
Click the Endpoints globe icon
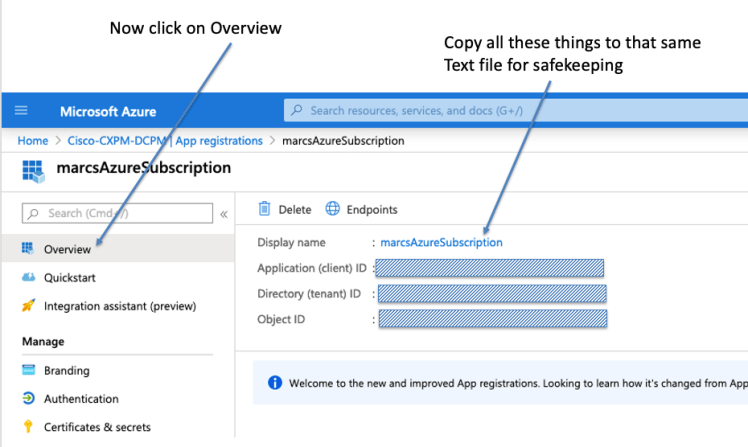click(x=332, y=208)
